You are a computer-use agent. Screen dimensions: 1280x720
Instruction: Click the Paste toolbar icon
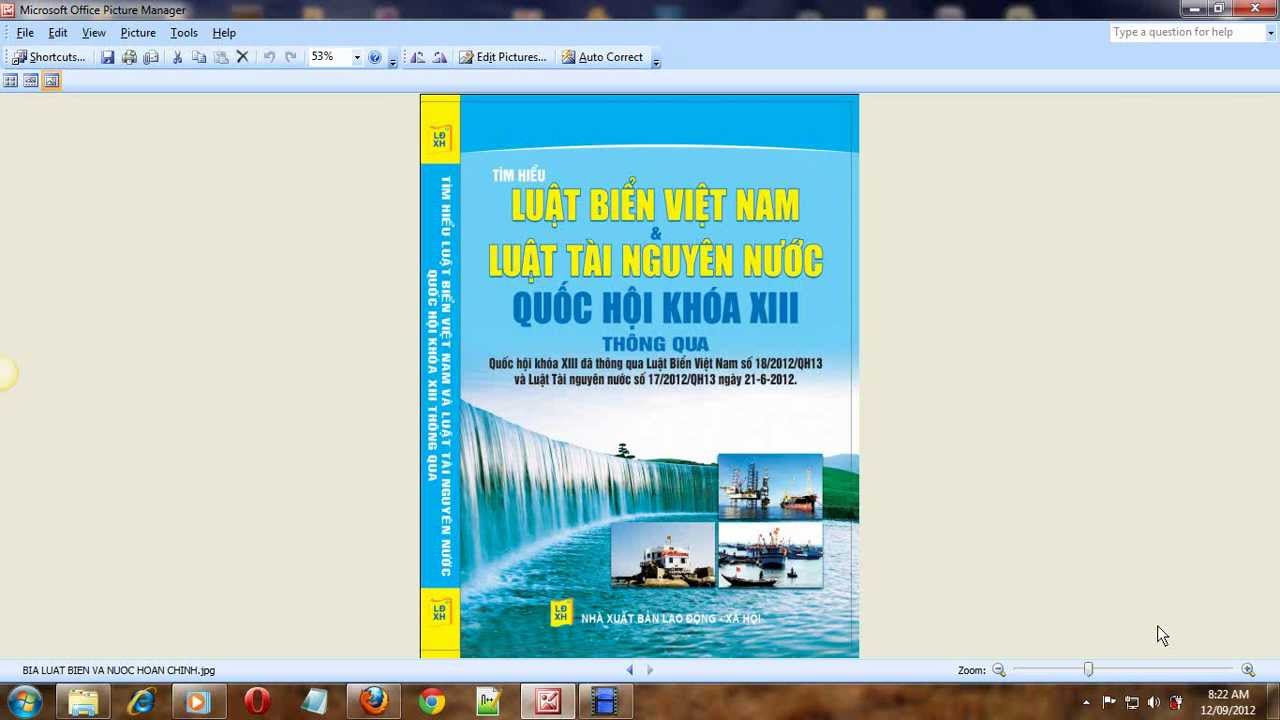(x=221, y=57)
